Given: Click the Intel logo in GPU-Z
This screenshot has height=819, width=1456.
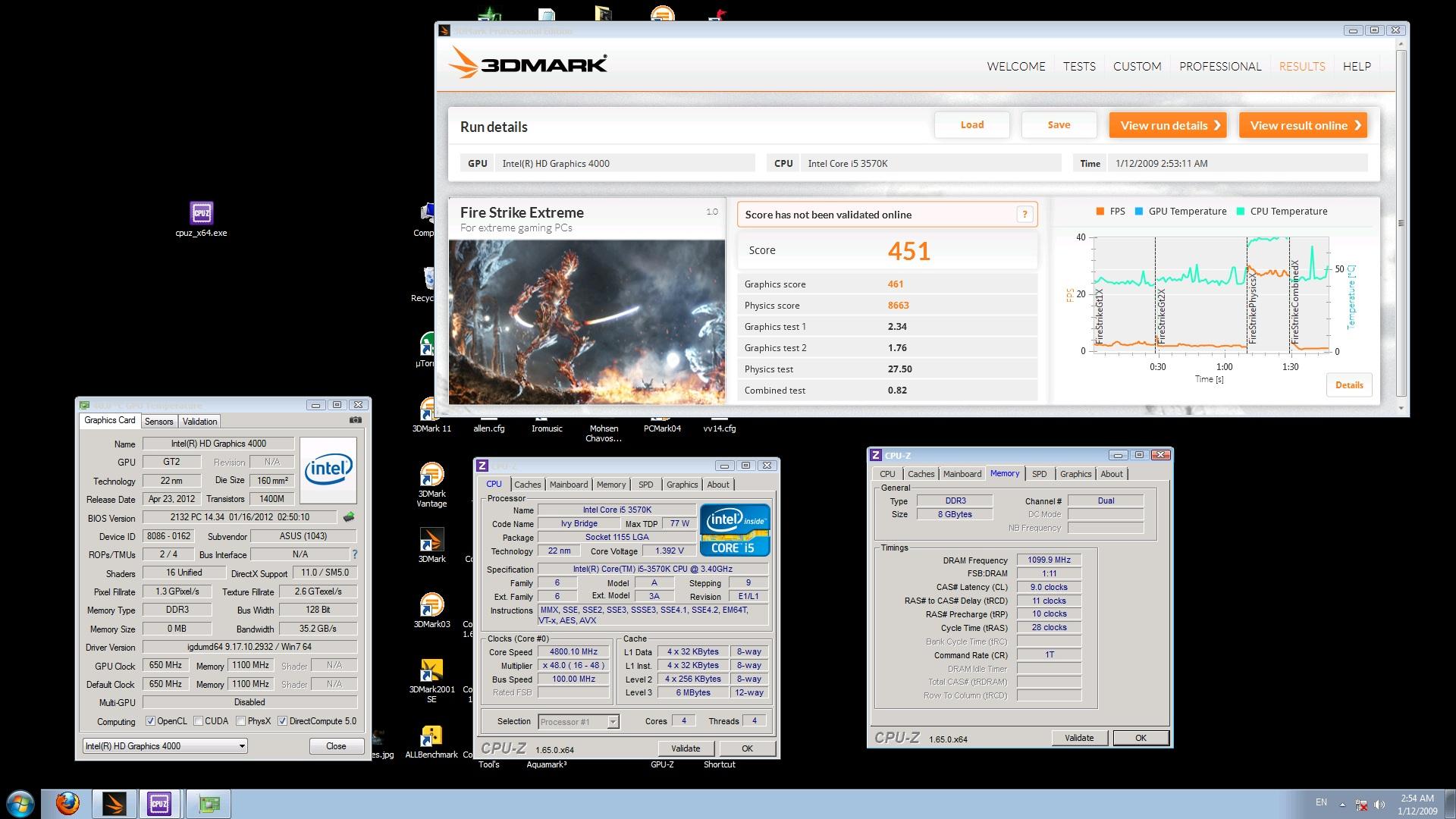Looking at the screenshot, I should 328,470.
